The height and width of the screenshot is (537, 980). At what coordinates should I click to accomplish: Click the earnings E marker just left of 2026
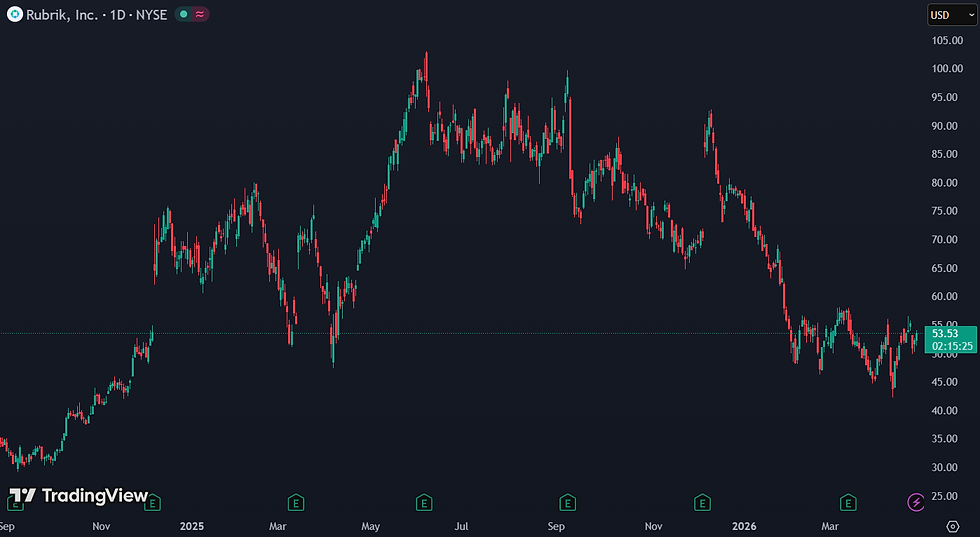click(702, 502)
